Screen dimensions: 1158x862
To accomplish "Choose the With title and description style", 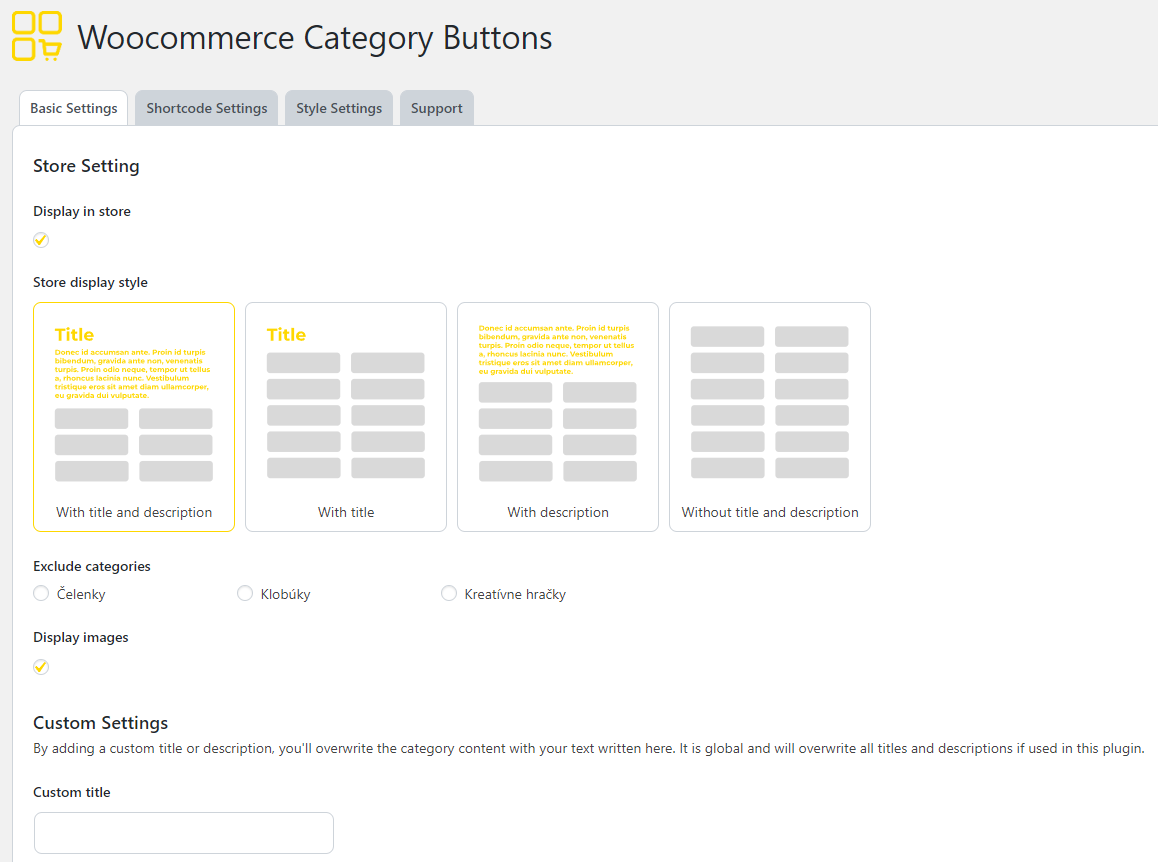I will click(x=134, y=417).
